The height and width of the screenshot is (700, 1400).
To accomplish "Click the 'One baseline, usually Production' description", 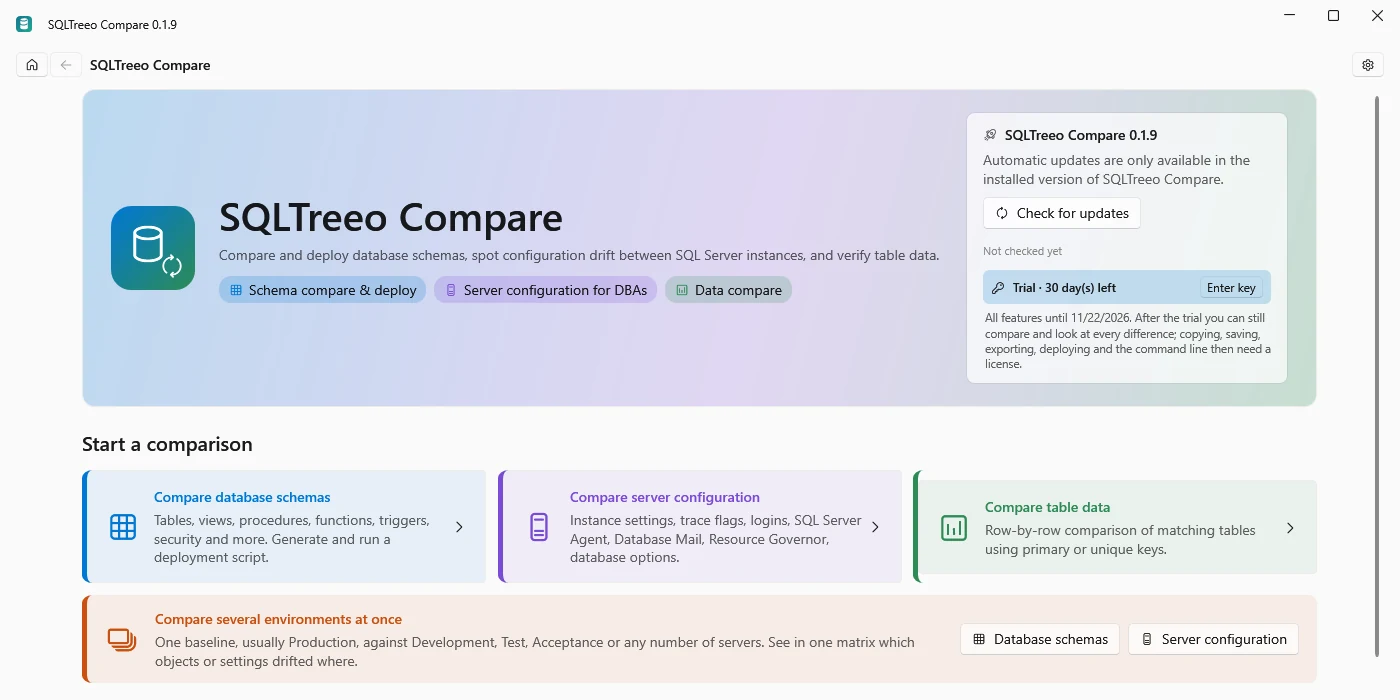I will click(x=535, y=652).
